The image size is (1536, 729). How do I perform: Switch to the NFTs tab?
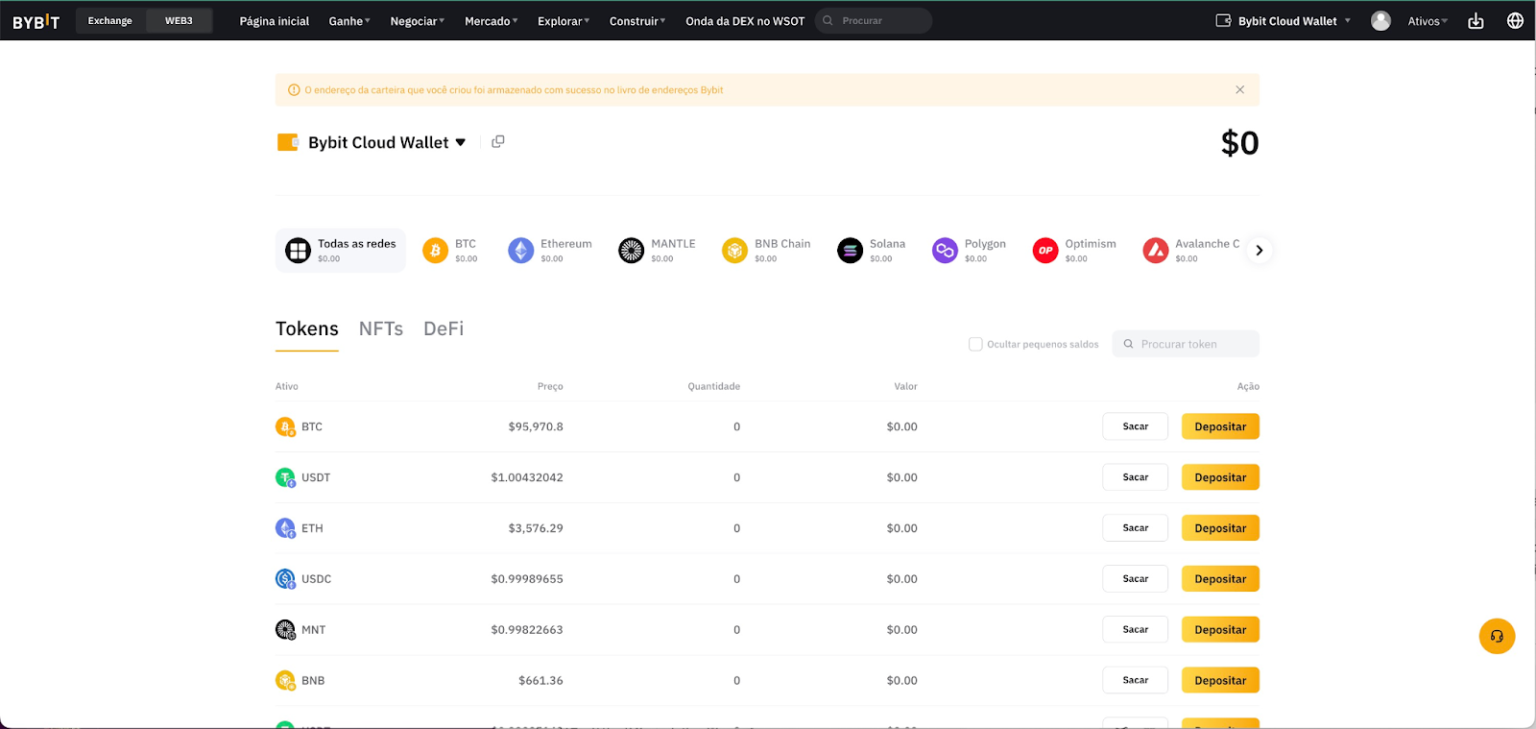coord(381,328)
